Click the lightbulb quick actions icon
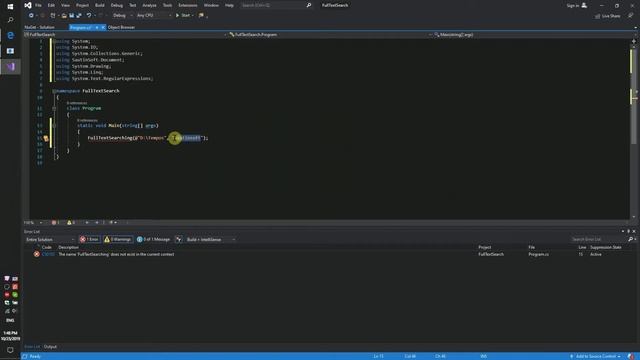Screen dimensions: 640x360 tap(46, 139)
